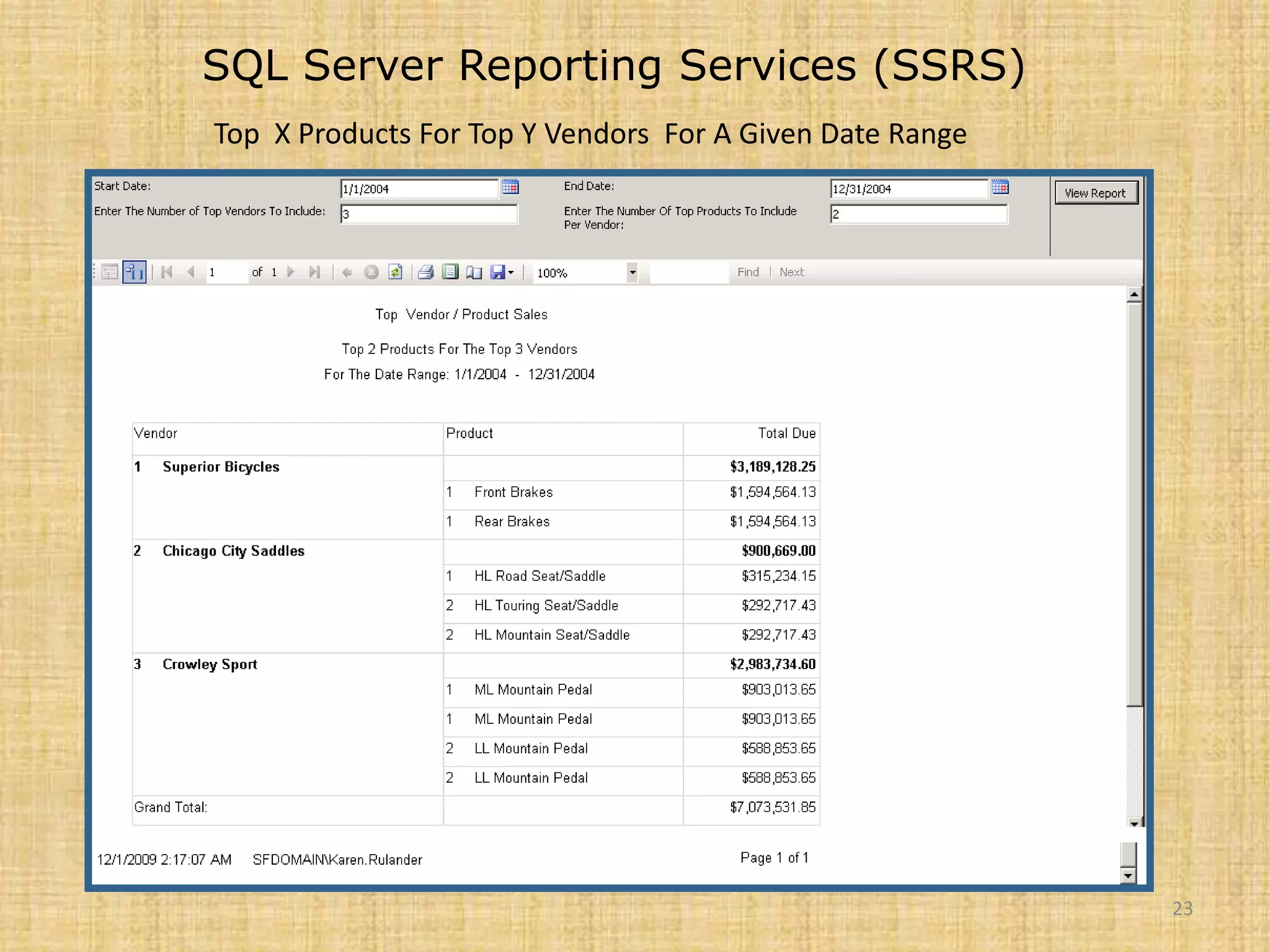Go to the first page arrow
This screenshot has width=1270, height=952.
167,272
